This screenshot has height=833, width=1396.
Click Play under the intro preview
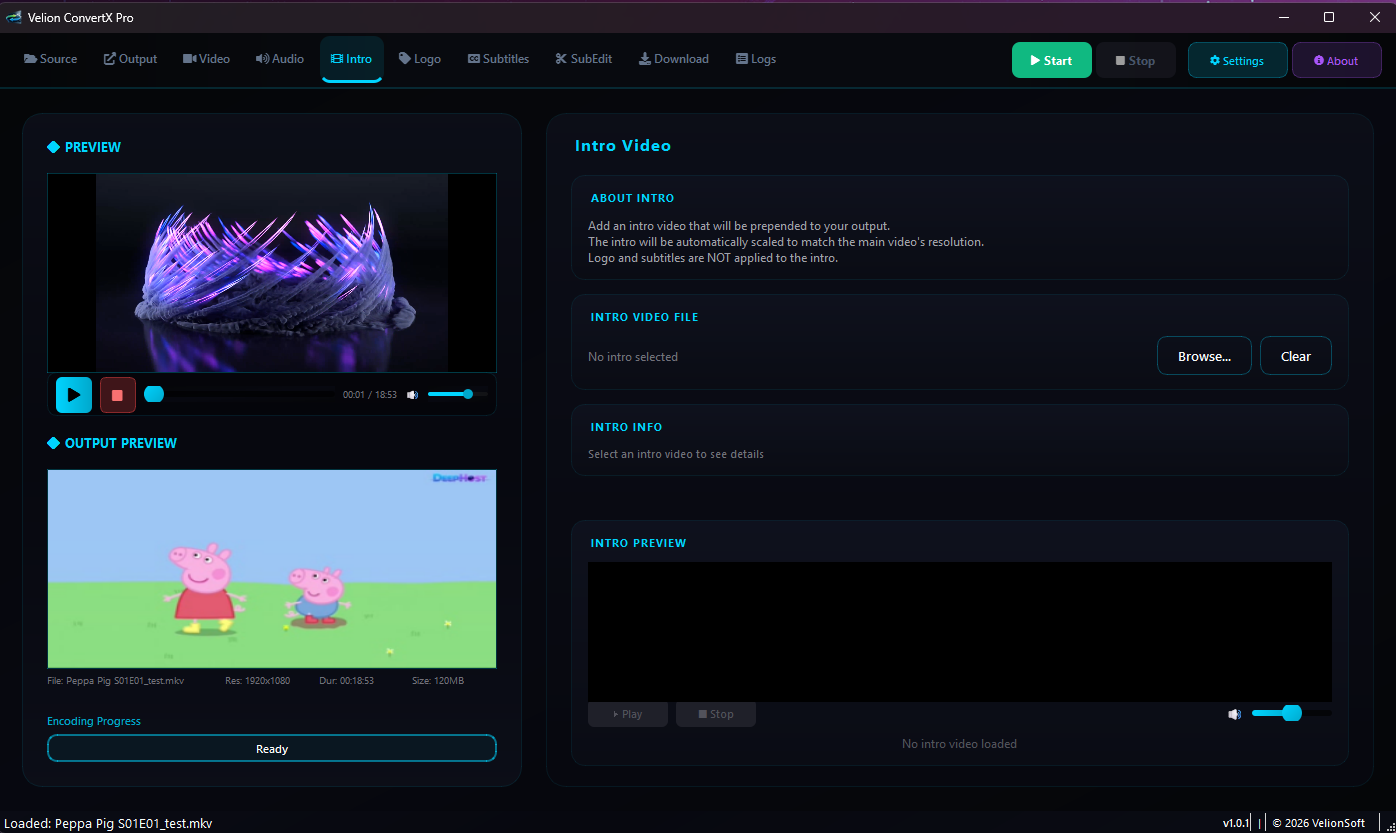pyautogui.click(x=628, y=714)
